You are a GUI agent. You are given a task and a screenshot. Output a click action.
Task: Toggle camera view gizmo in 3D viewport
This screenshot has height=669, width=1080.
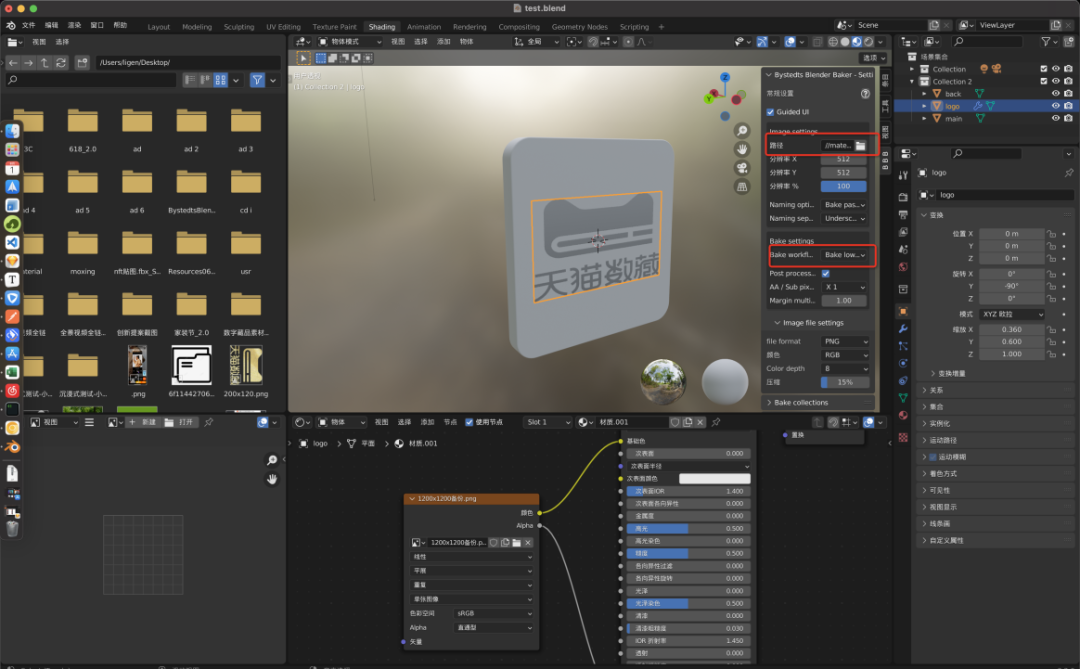742,167
